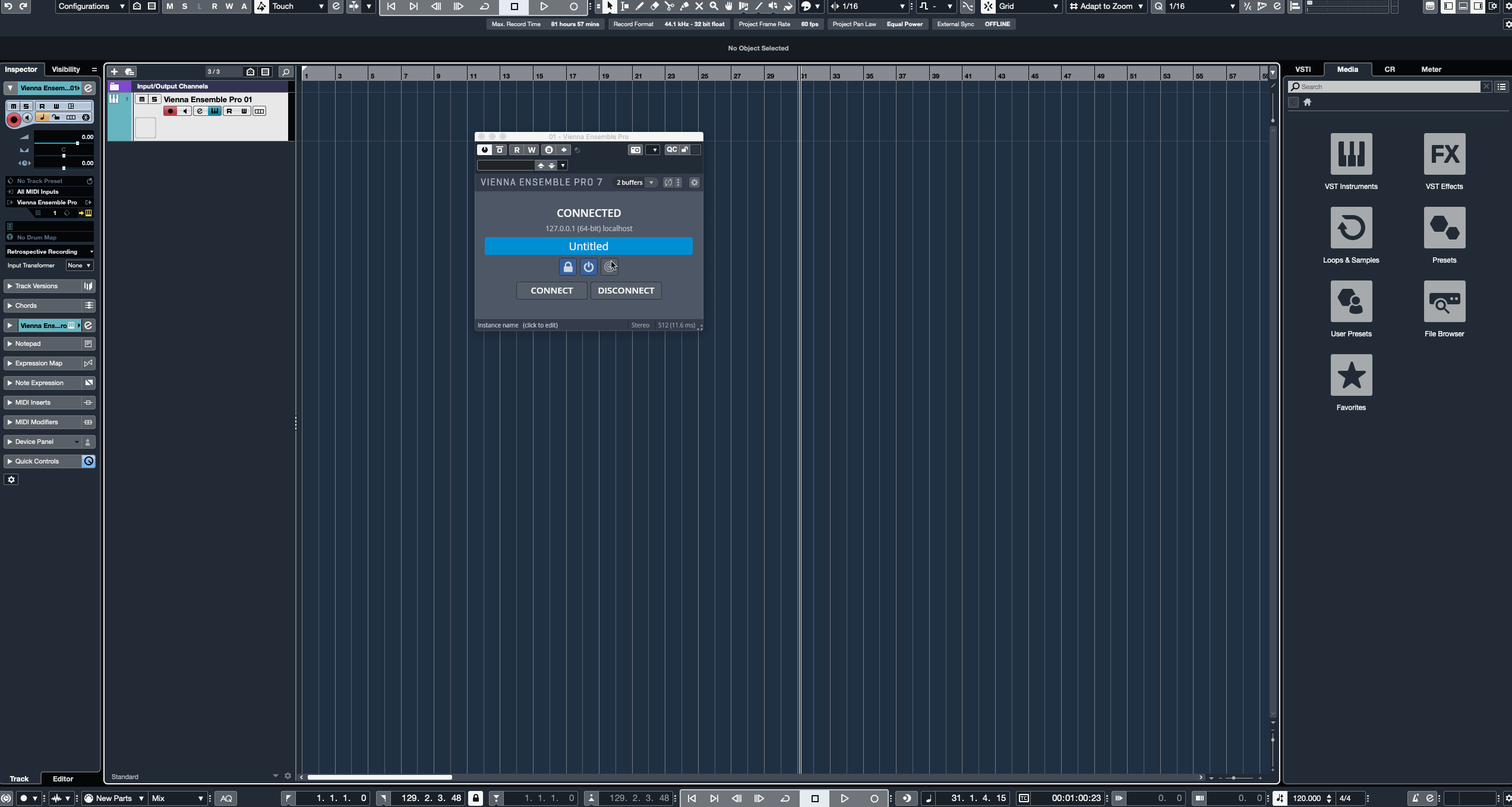This screenshot has width=1512, height=807.
Task: Click the track list search magnifier
Action: [286, 72]
